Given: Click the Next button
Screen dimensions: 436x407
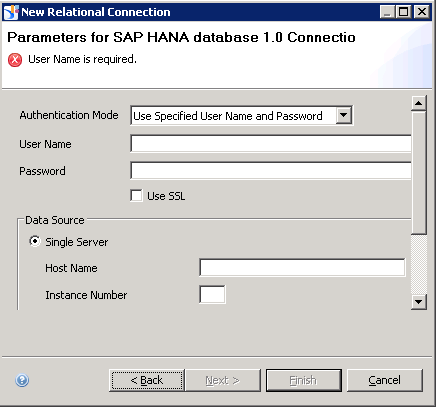Looking at the screenshot, I should point(223,380).
